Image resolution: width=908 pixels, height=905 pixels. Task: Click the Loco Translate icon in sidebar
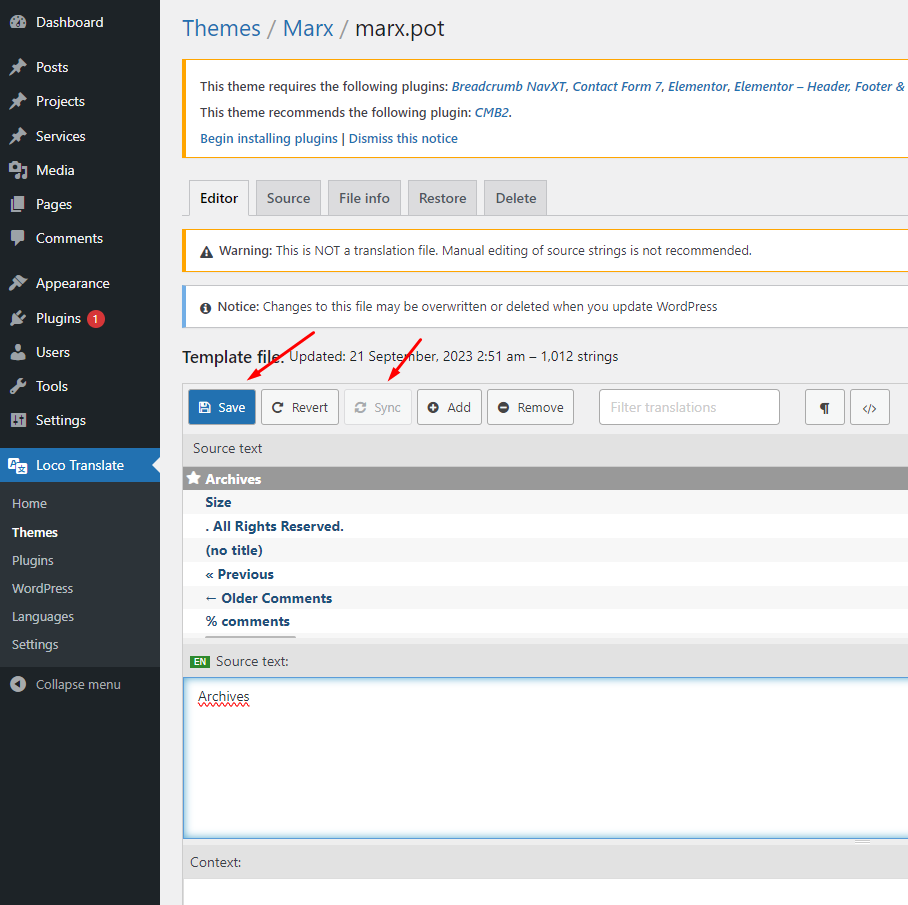18,465
